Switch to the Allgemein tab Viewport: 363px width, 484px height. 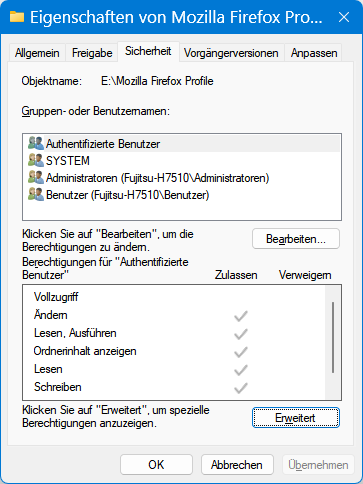(37, 53)
